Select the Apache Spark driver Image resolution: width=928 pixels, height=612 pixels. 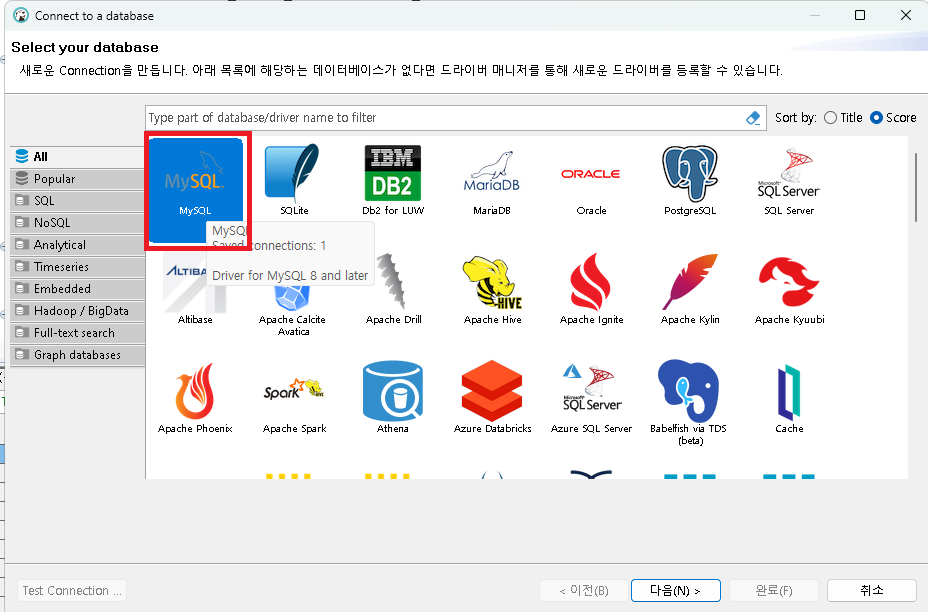[x=294, y=405]
